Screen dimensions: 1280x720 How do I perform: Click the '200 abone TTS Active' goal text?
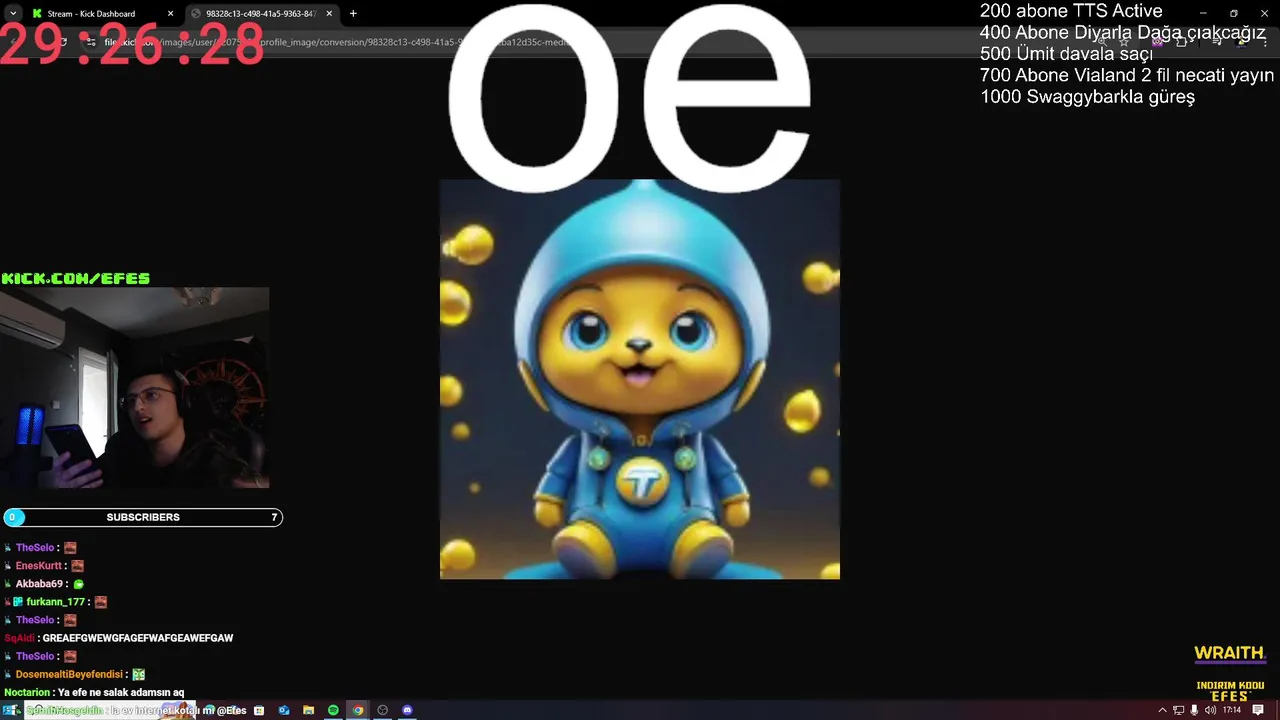click(1071, 11)
